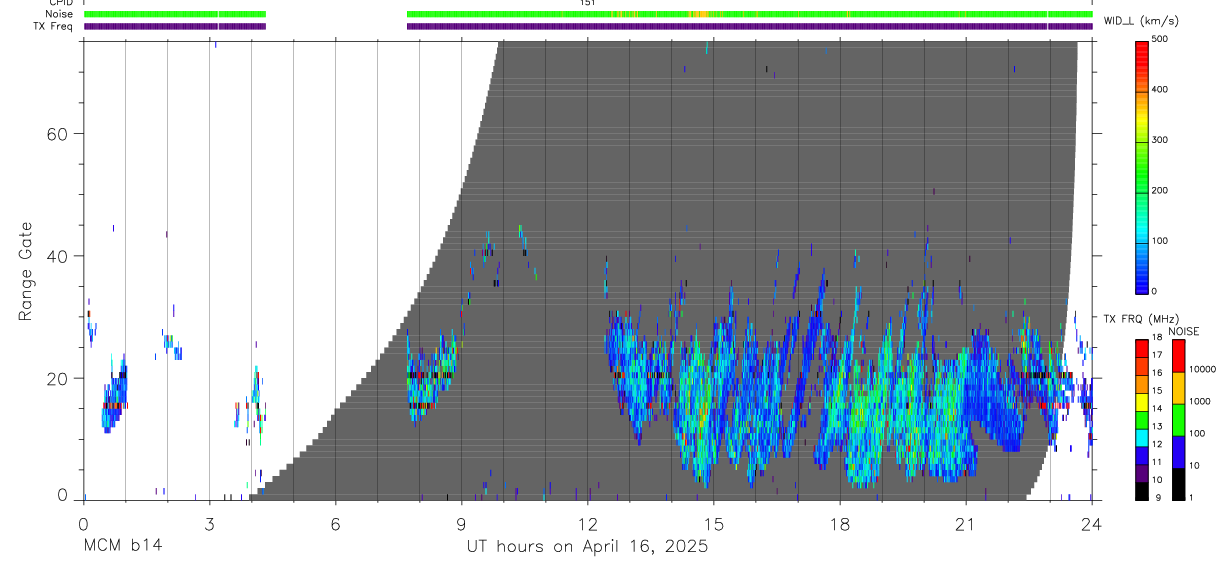This screenshot has height=567, width=1228.
Task: Click the '12' tick on UT hours axis
Action: coord(587,523)
